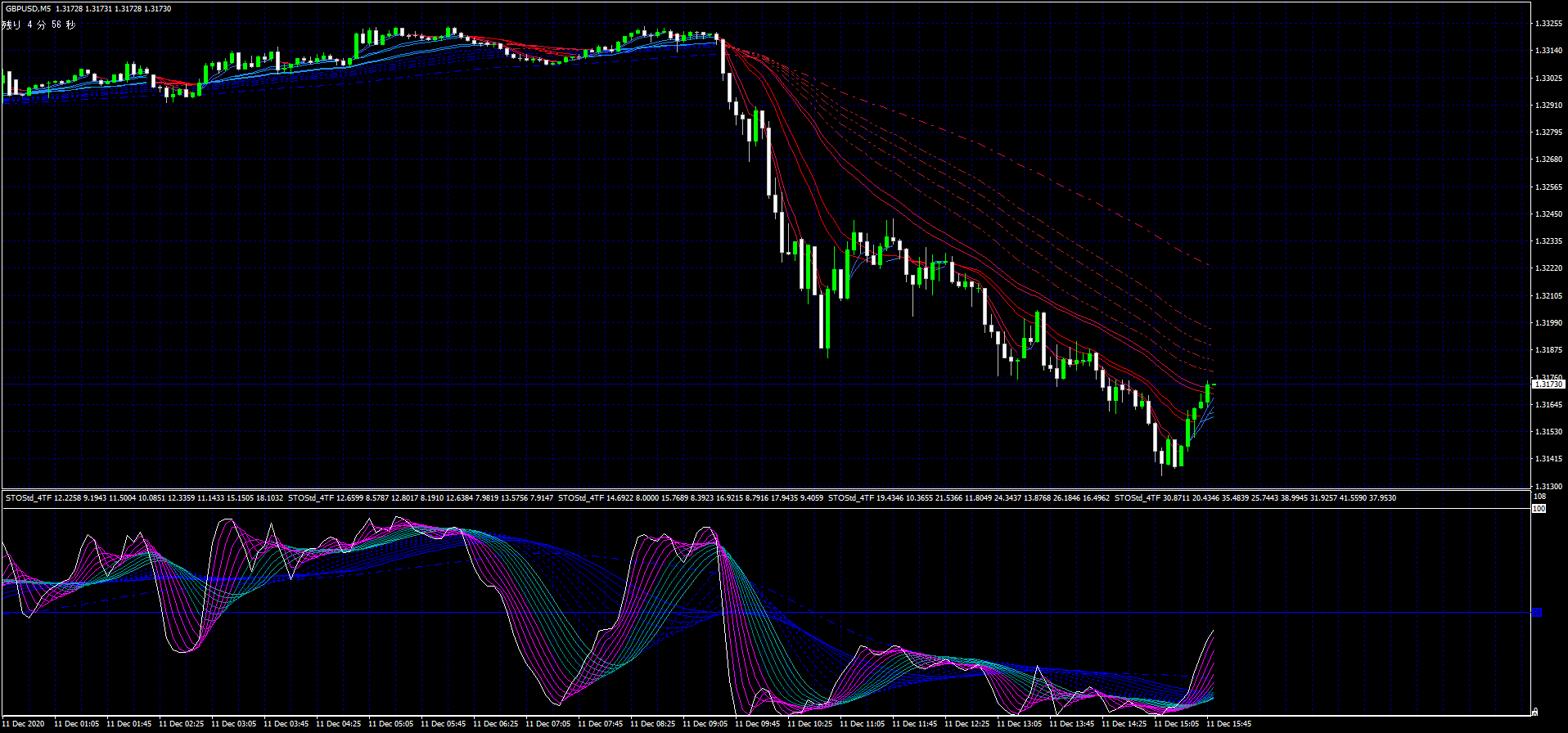Click the 11 Dec 11:45 time label

[x=914, y=724]
